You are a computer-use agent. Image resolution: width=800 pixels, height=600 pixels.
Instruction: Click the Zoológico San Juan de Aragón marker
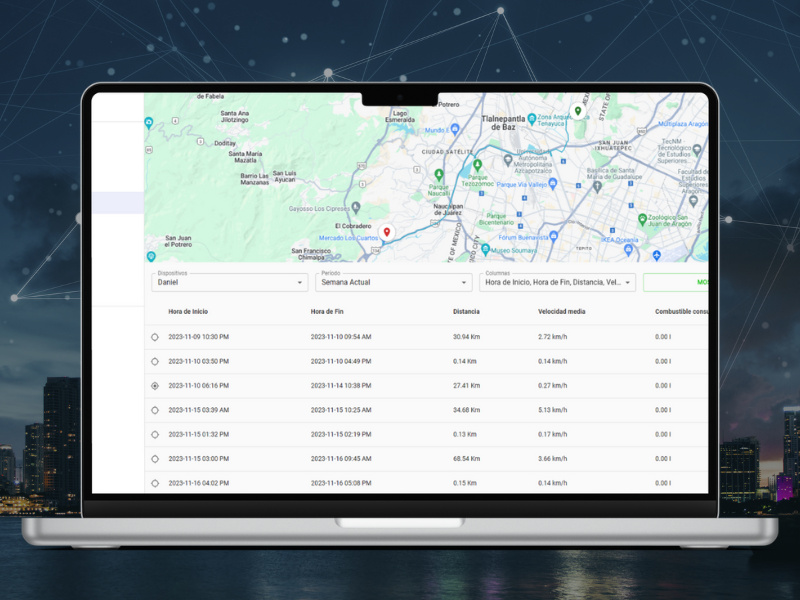(x=642, y=219)
